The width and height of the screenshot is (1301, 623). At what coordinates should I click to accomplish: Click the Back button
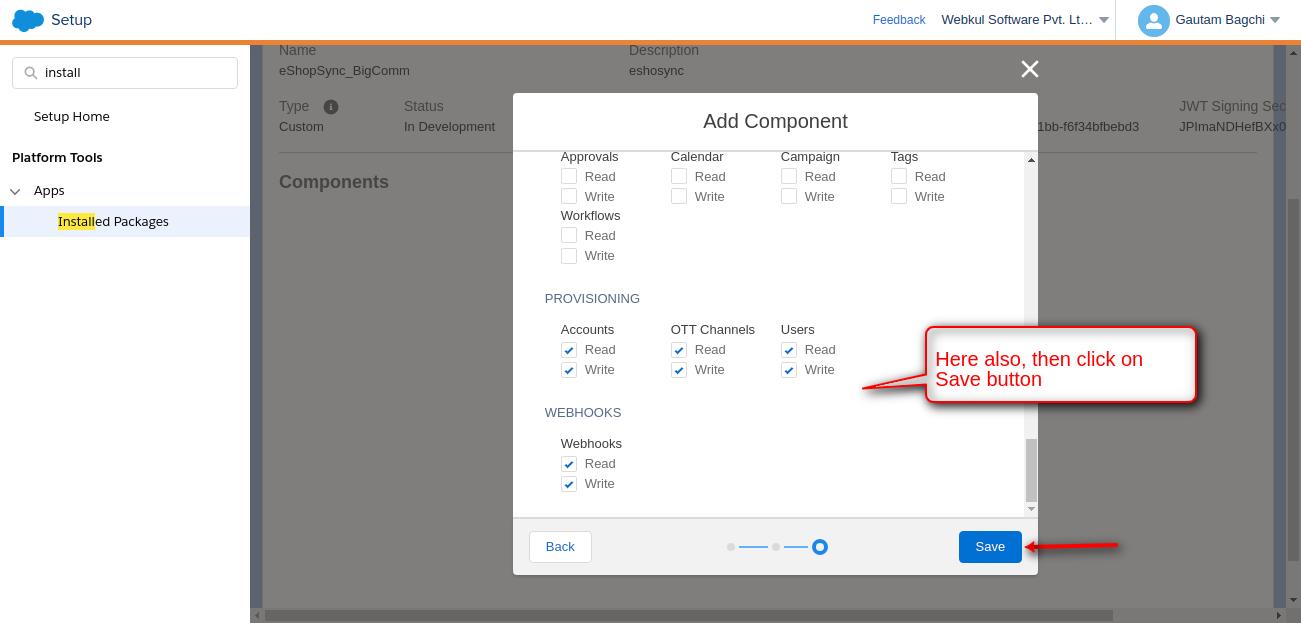click(560, 547)
